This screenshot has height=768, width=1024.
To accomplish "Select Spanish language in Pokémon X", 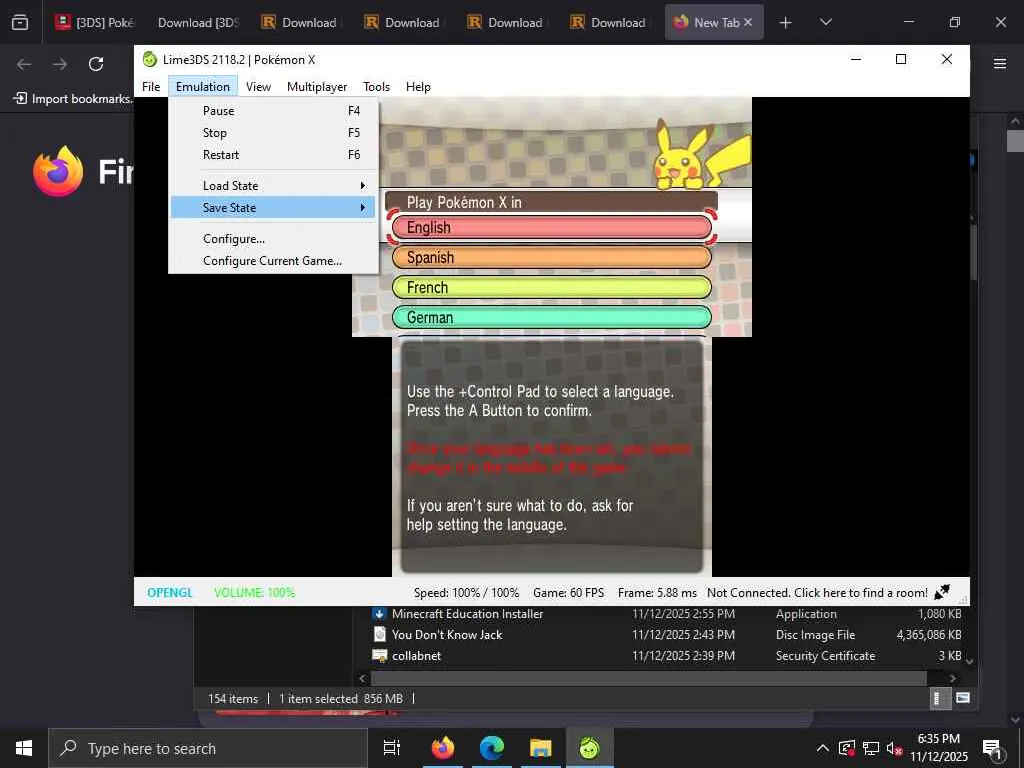I will pyautogui.click(x=551, y=257).
